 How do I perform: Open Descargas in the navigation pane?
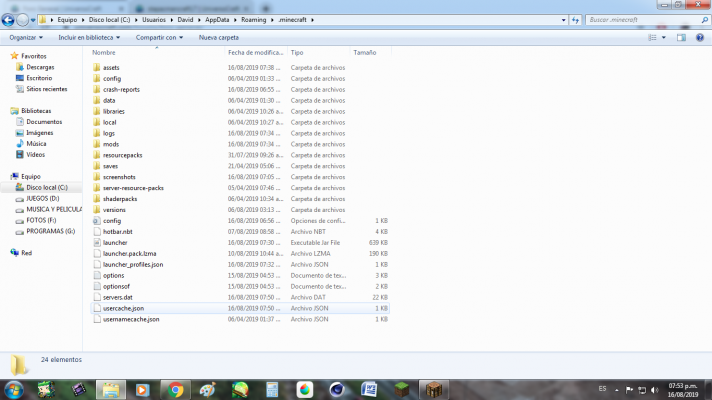[40, 67]
